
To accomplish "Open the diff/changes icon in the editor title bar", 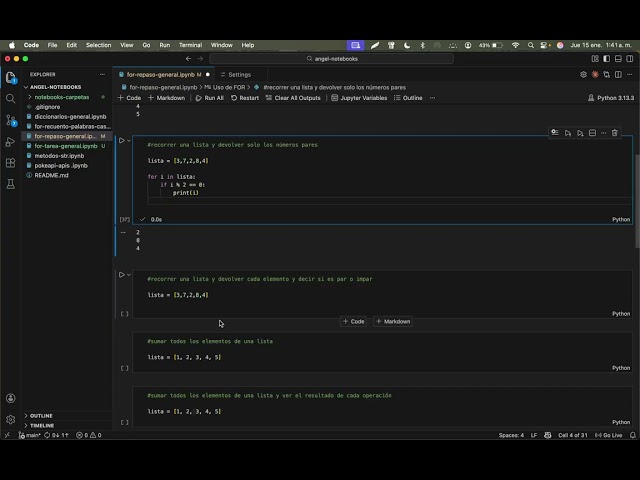I will (x=607, y=74).
